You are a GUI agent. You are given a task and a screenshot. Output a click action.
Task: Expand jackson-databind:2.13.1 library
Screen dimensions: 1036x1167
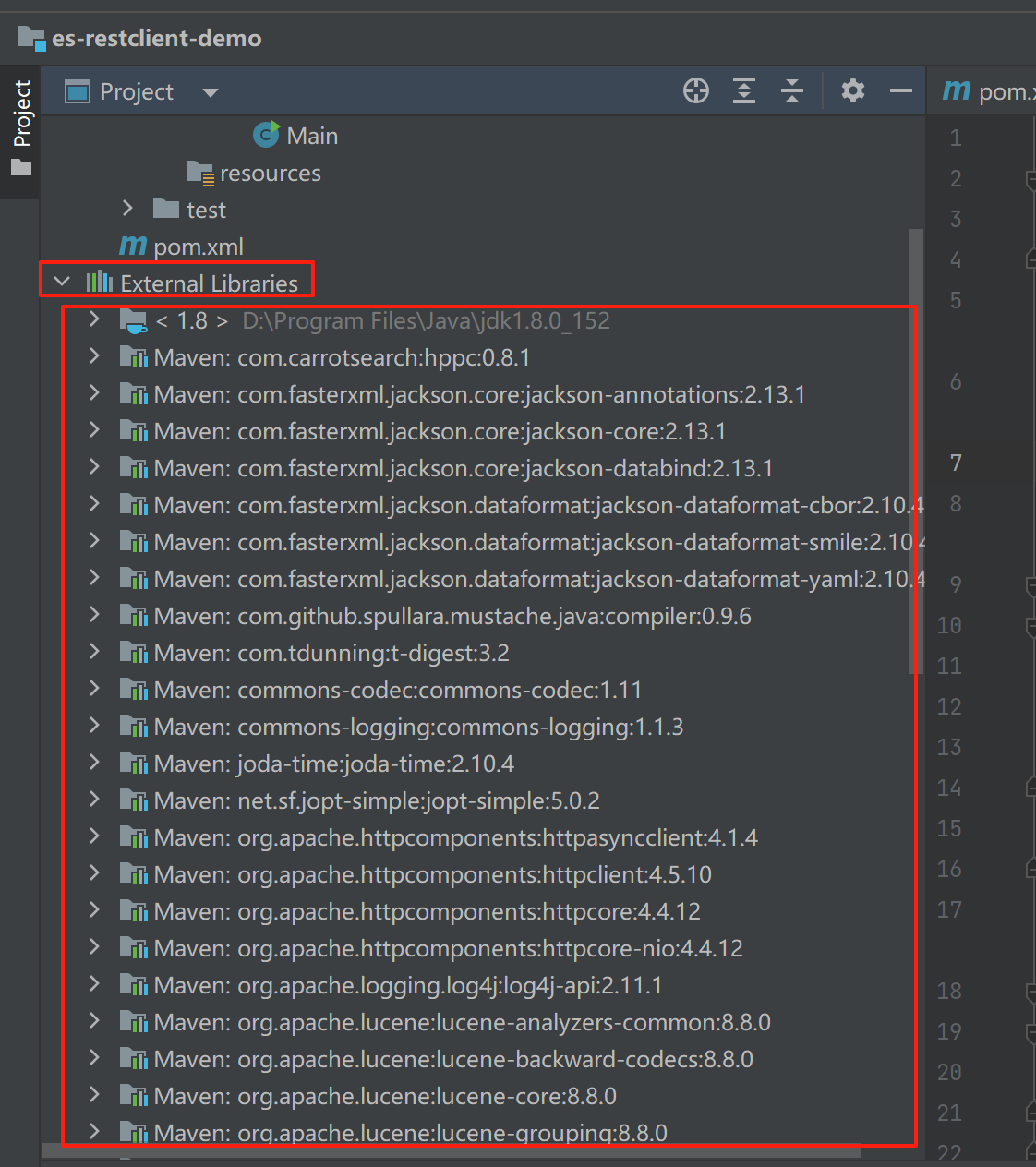(94, 467)
